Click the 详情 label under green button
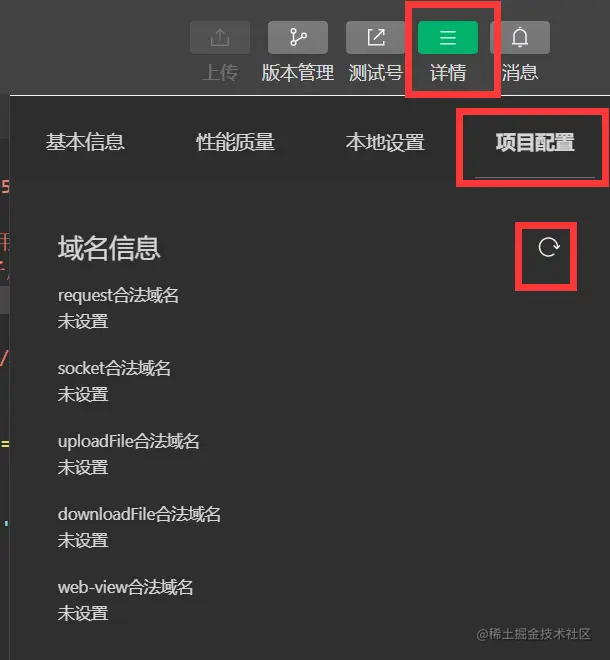The image size is (610, 660). click(x=448, y=72)
